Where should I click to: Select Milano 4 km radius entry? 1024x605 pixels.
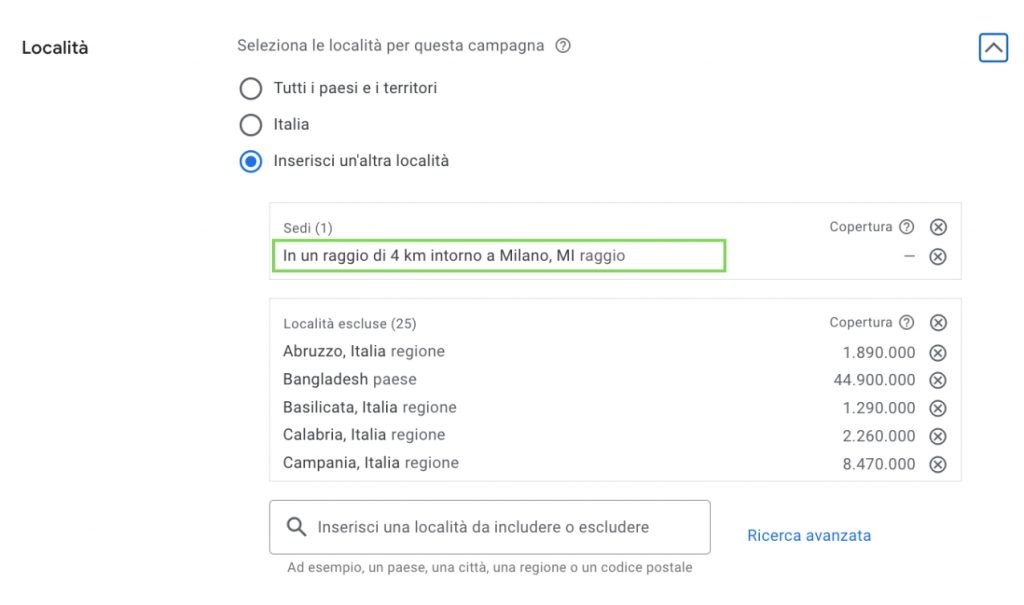(499, 255)
